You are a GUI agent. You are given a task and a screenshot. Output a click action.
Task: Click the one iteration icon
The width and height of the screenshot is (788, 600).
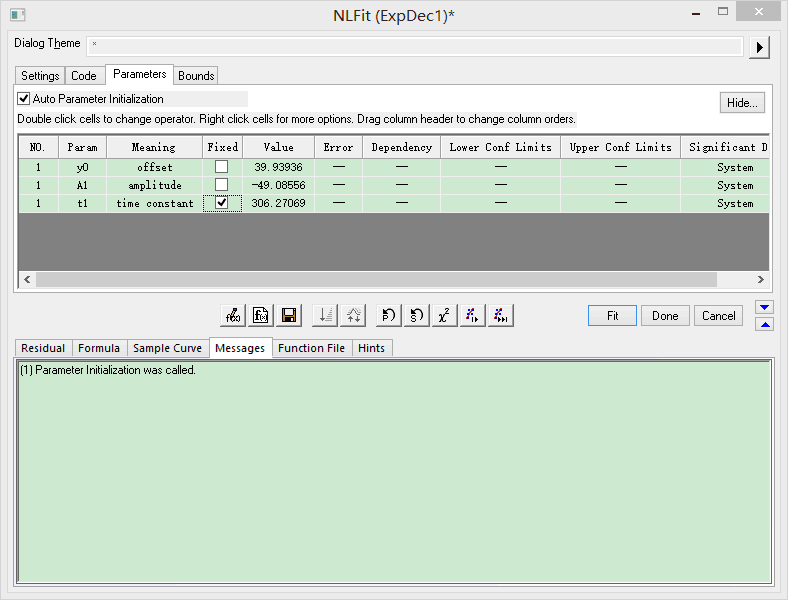(x=473, y=315)
